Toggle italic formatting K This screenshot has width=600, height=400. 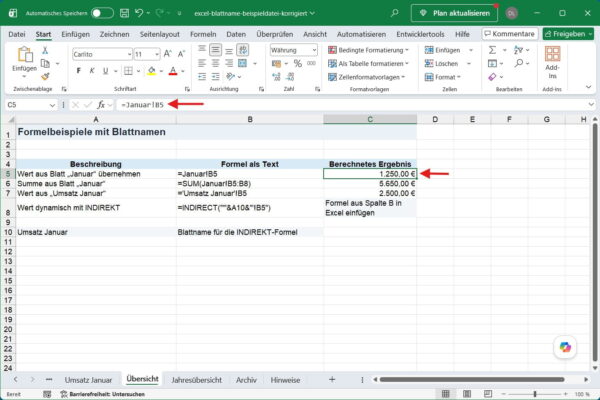92,71
